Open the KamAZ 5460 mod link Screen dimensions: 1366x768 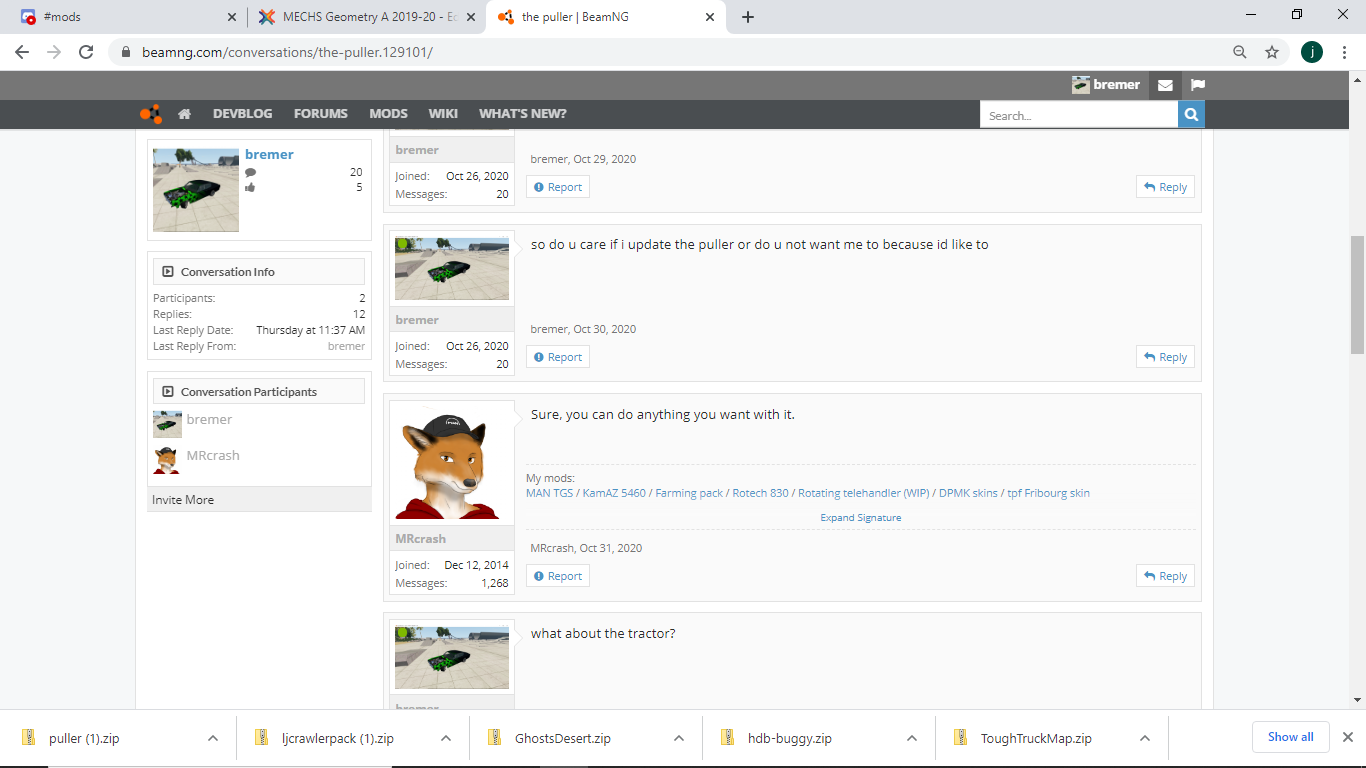(x=614, y=493)
